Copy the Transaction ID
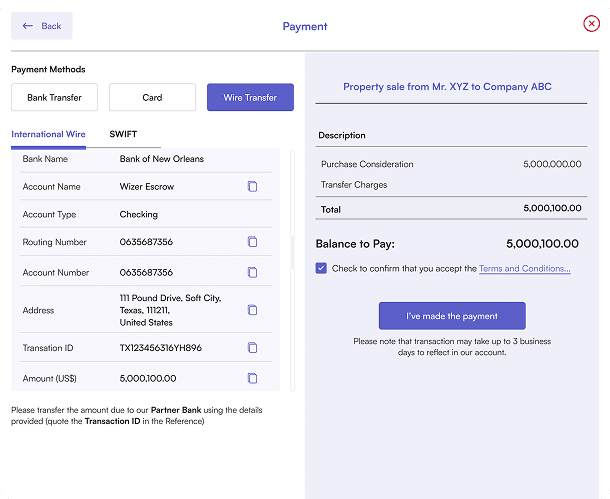This screenshot has width=610, height=499. [x=252, y=348]
